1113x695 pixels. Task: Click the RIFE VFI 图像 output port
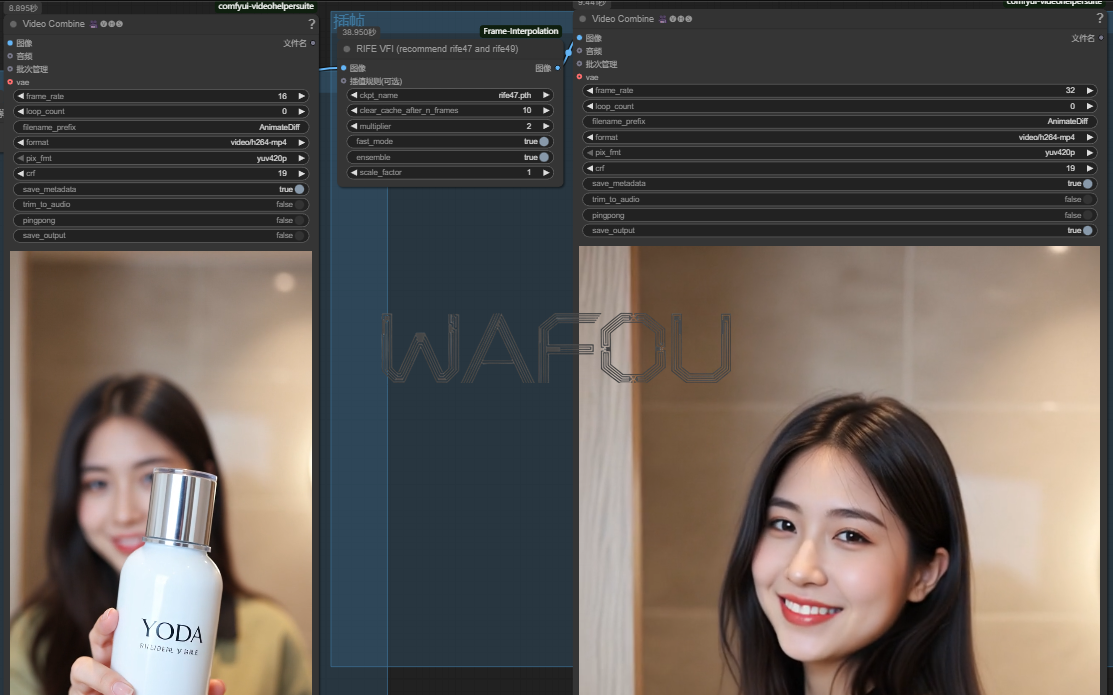point(557,68)
